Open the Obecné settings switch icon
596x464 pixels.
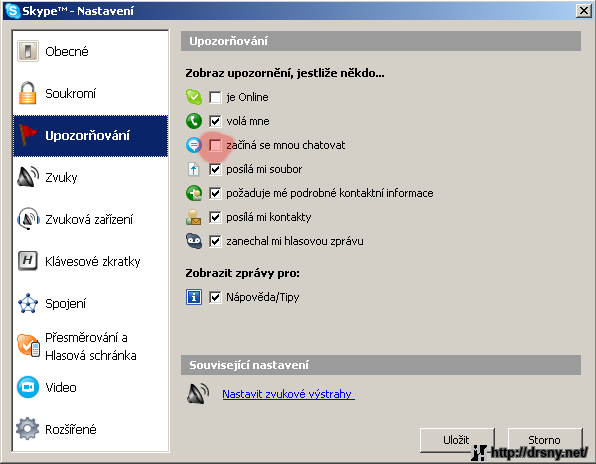click(x=28, y=51)
